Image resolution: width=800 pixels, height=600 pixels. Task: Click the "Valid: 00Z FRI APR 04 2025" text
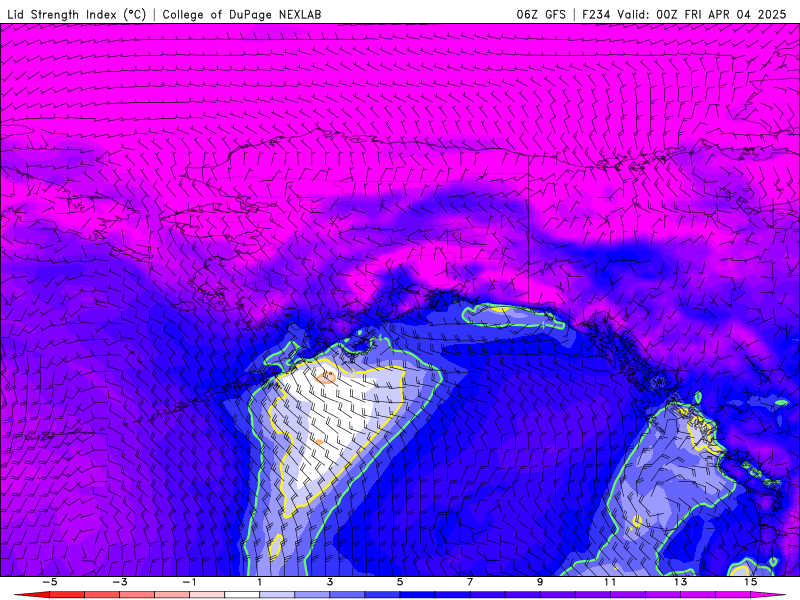coord(702,14)
